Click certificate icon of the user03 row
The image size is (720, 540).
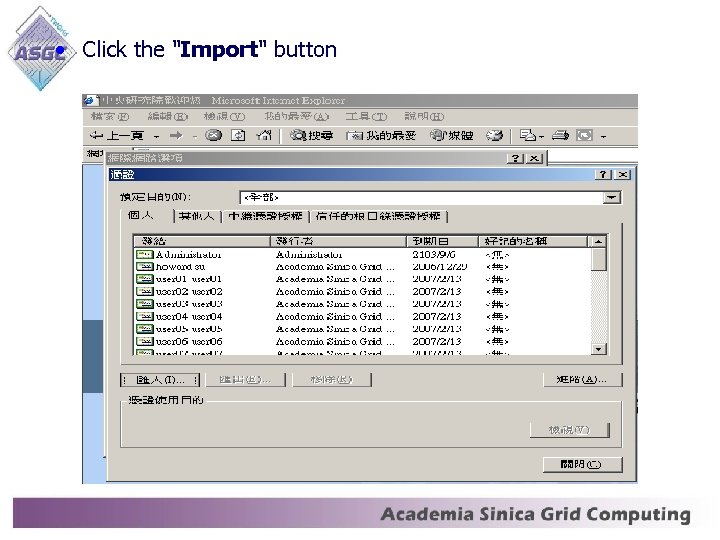(x=145, y=304)
